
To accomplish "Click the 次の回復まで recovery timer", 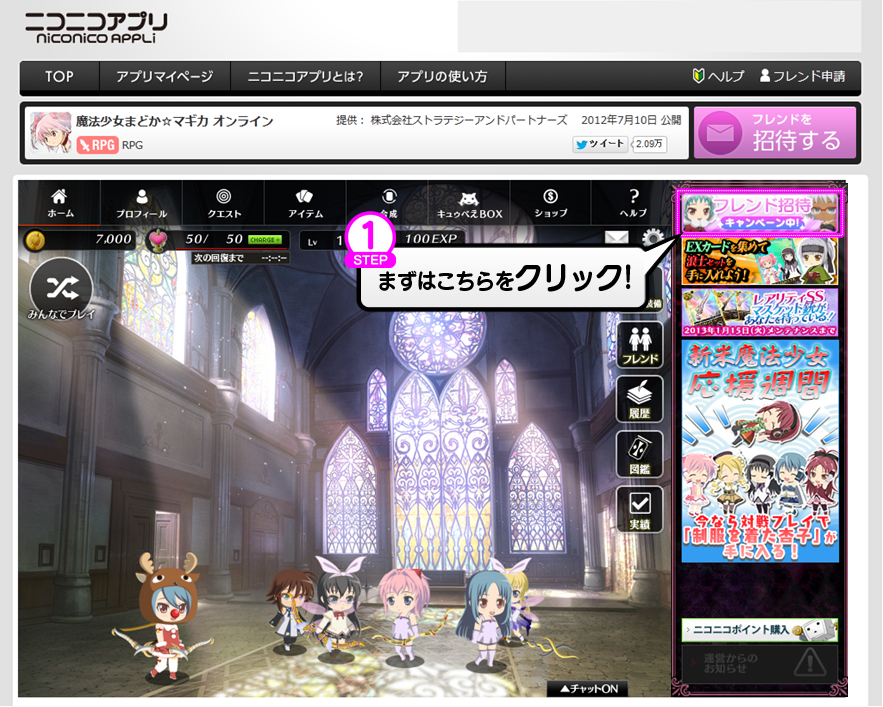I will tap(240, 258).
